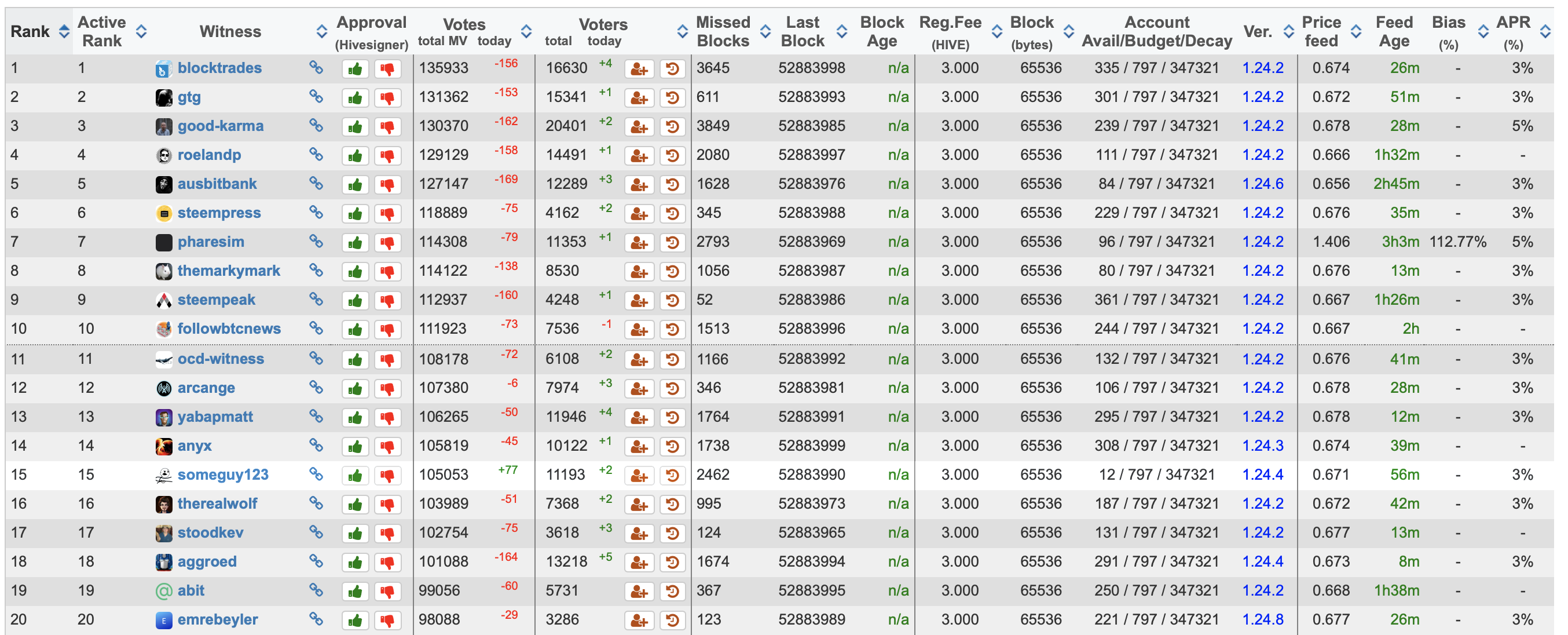1568x635 pixels.
Task: Click anyx last block 52883999
Action: (x=812, y=446)
